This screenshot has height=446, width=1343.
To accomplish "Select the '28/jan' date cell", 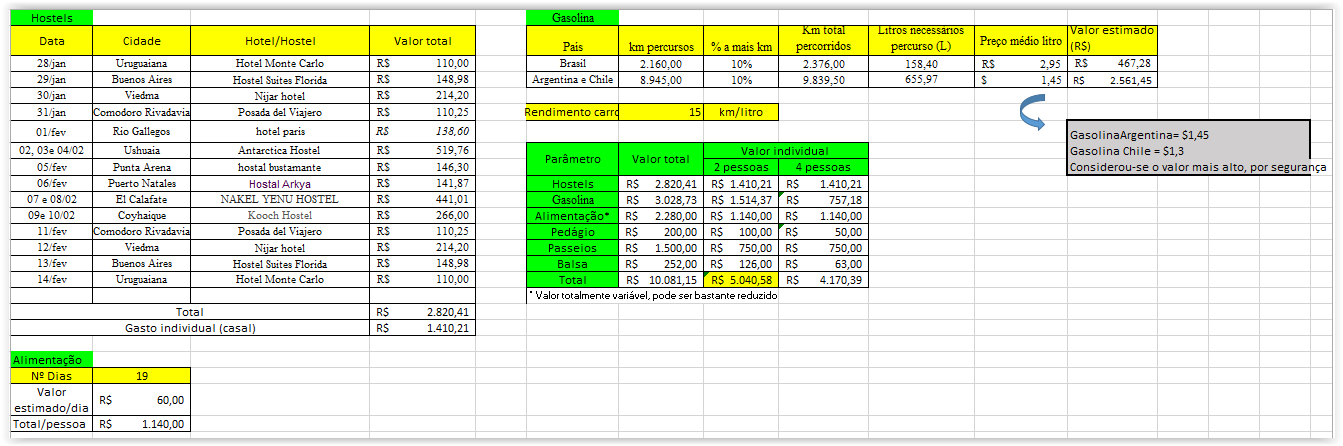I will (51, 63).
